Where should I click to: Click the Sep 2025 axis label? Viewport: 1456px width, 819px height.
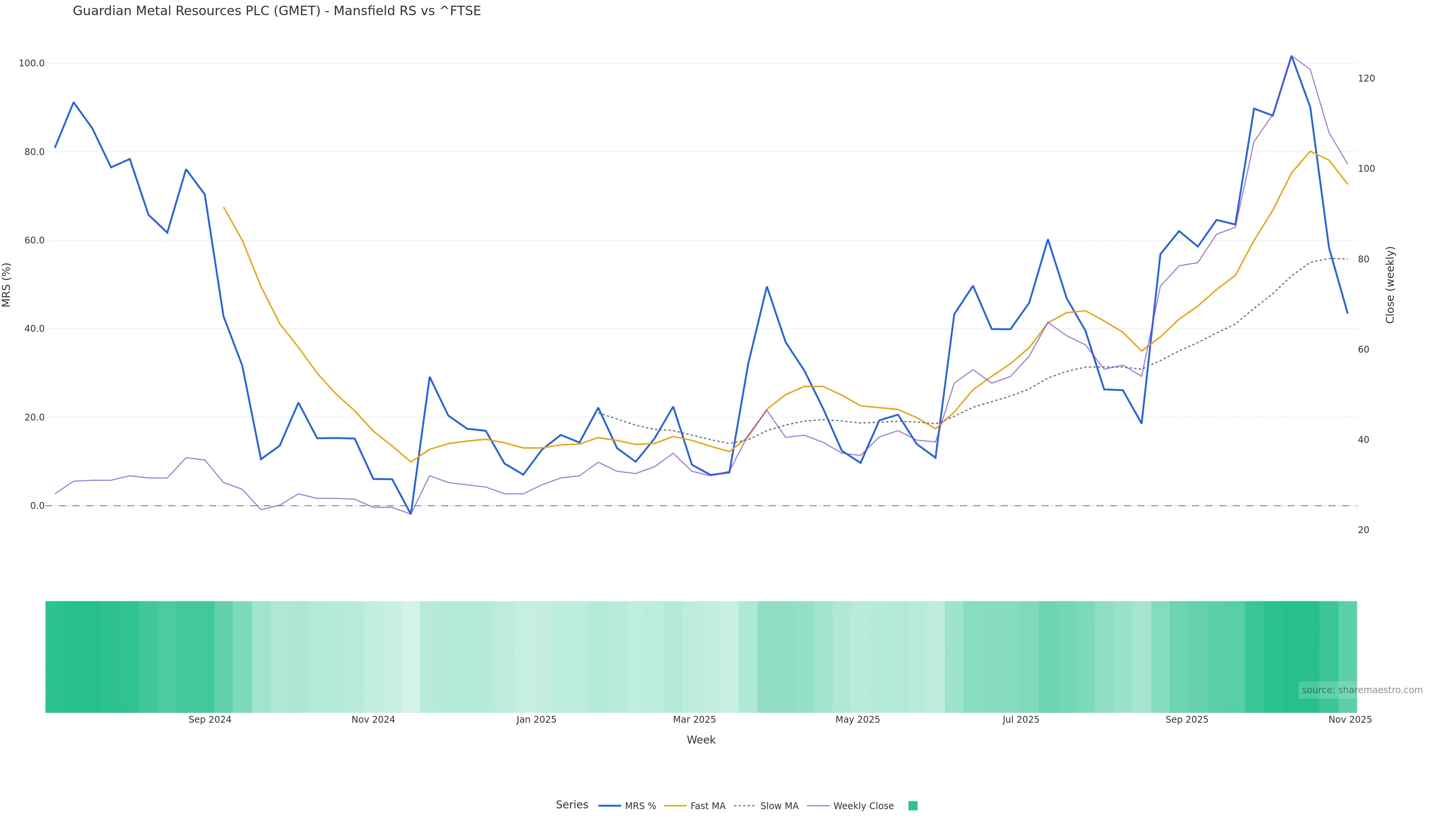coord(1186,720)
